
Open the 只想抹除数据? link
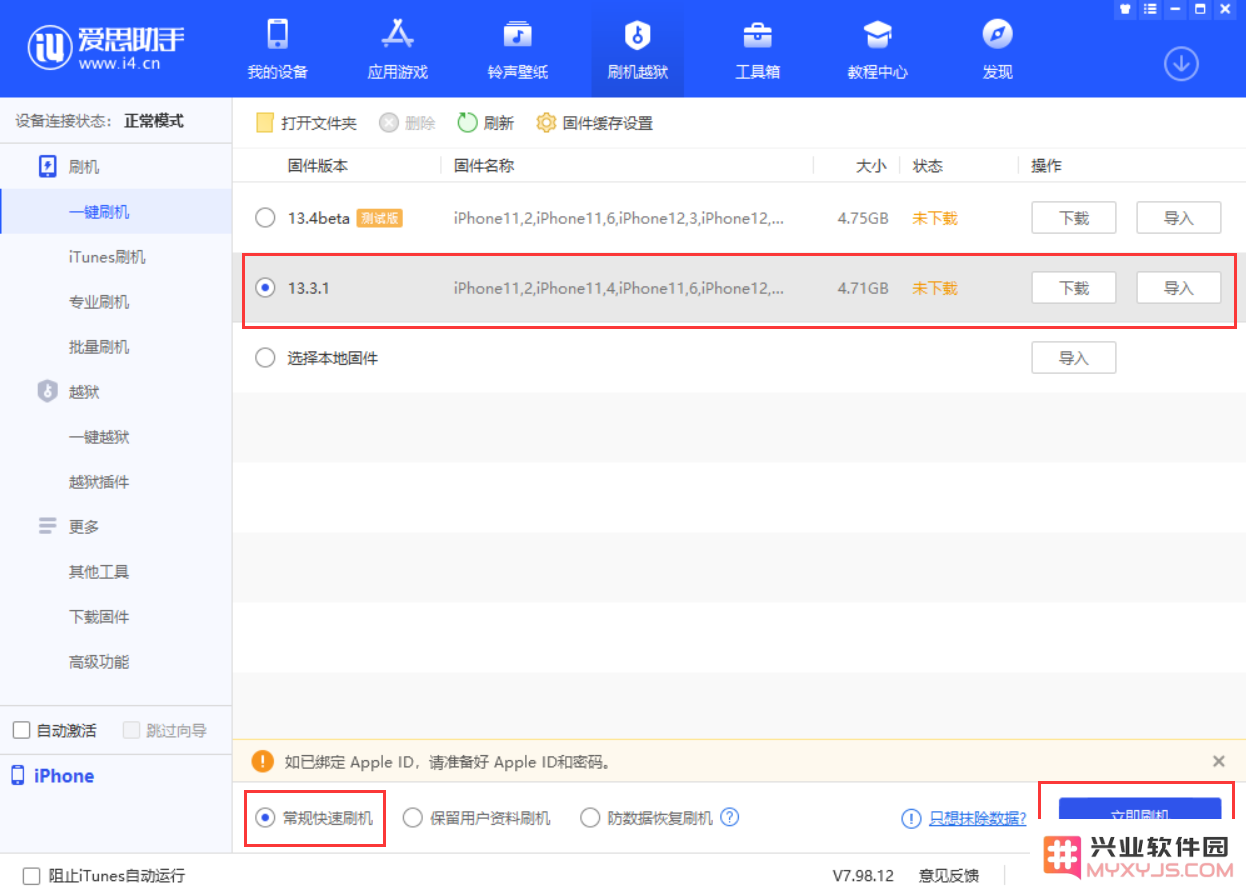point(978,818)
